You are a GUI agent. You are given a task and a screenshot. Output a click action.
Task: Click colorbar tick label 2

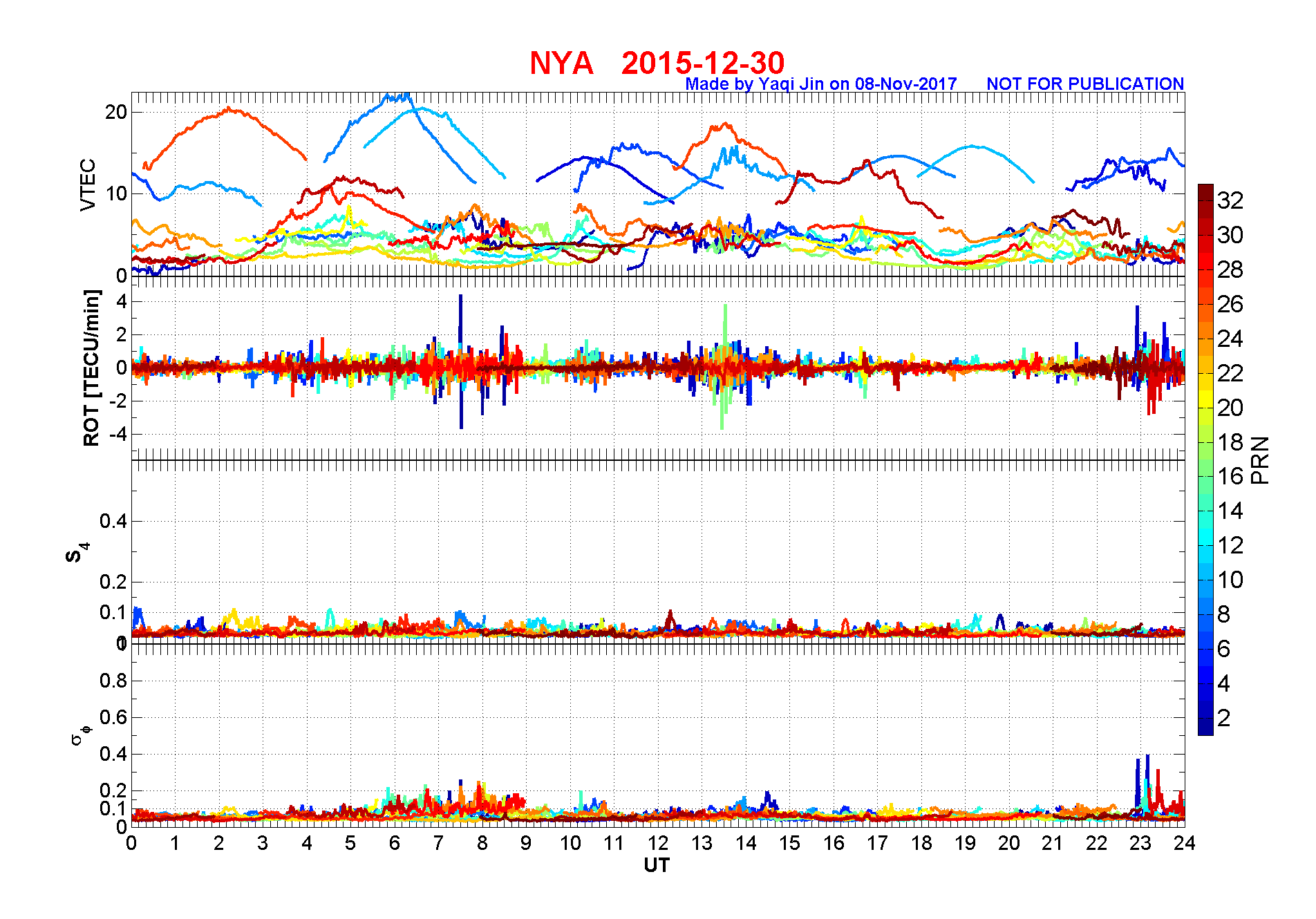coord(1223,718)
